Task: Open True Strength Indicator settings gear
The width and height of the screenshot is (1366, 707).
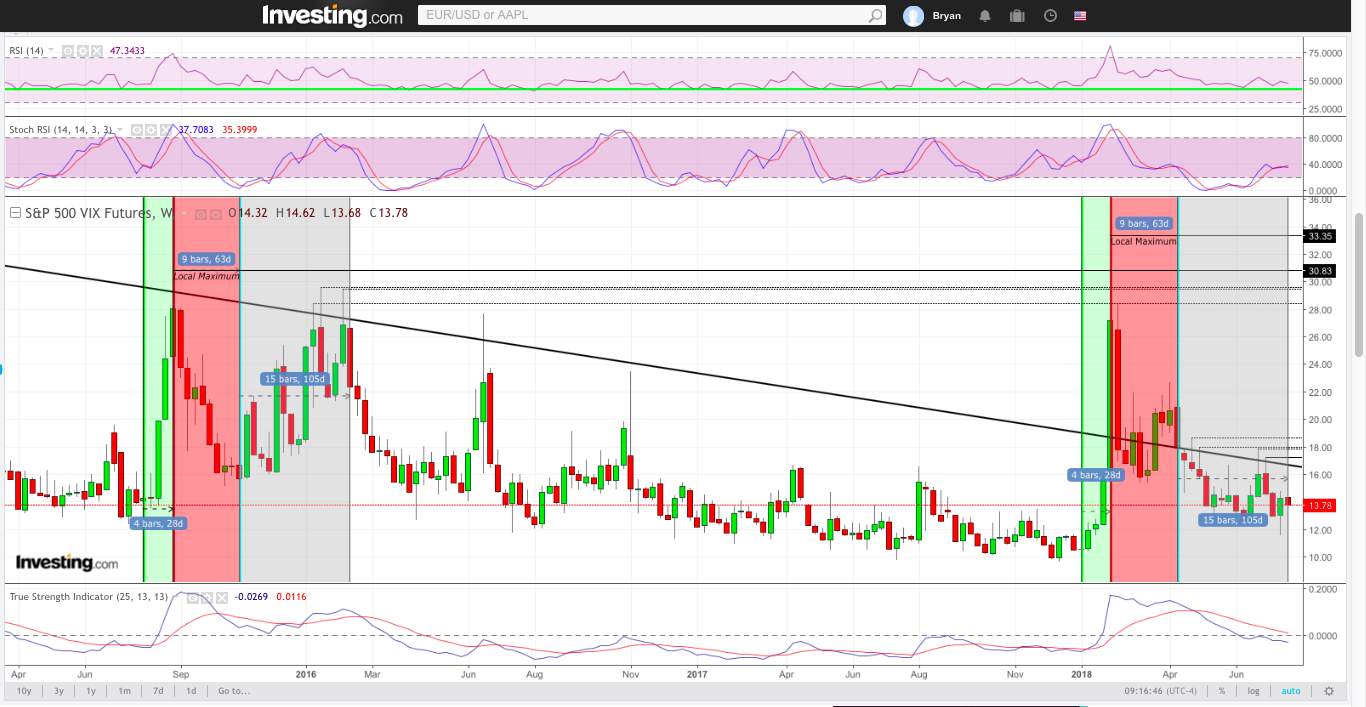Action: click(207, 598)
